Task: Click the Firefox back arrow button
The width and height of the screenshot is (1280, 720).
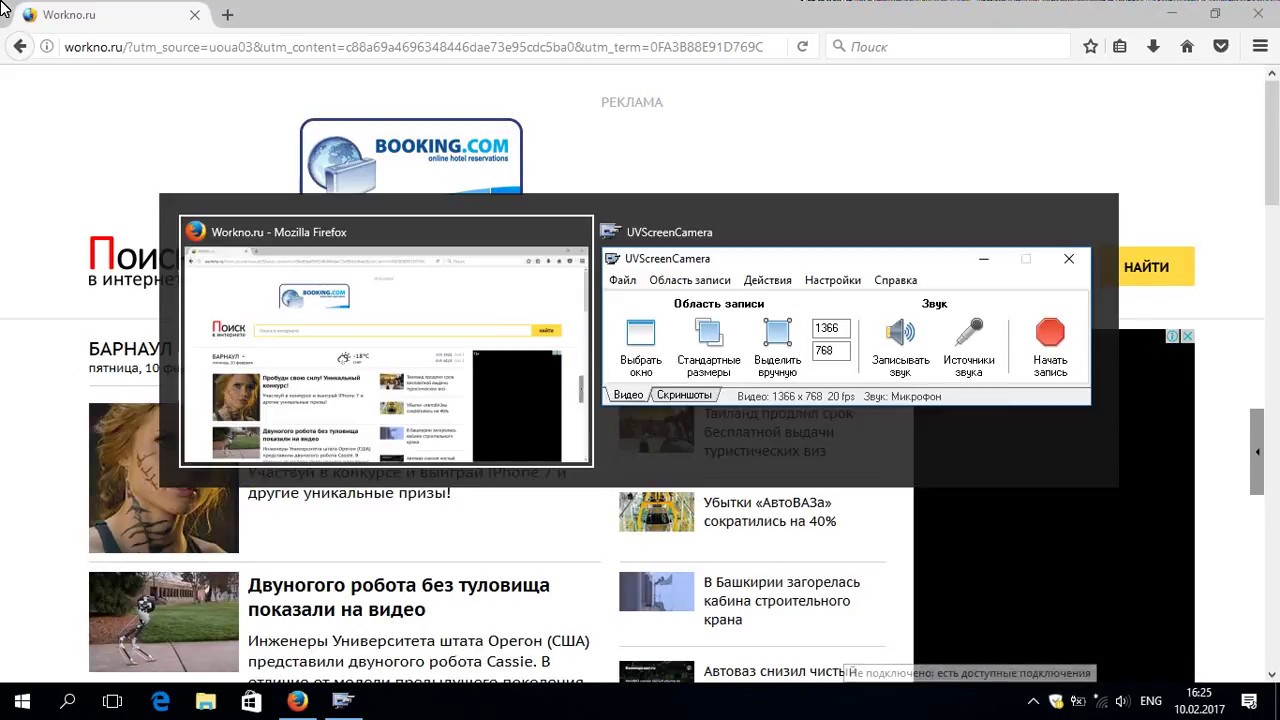Action: pyautogui.click(x=20, y=46)
